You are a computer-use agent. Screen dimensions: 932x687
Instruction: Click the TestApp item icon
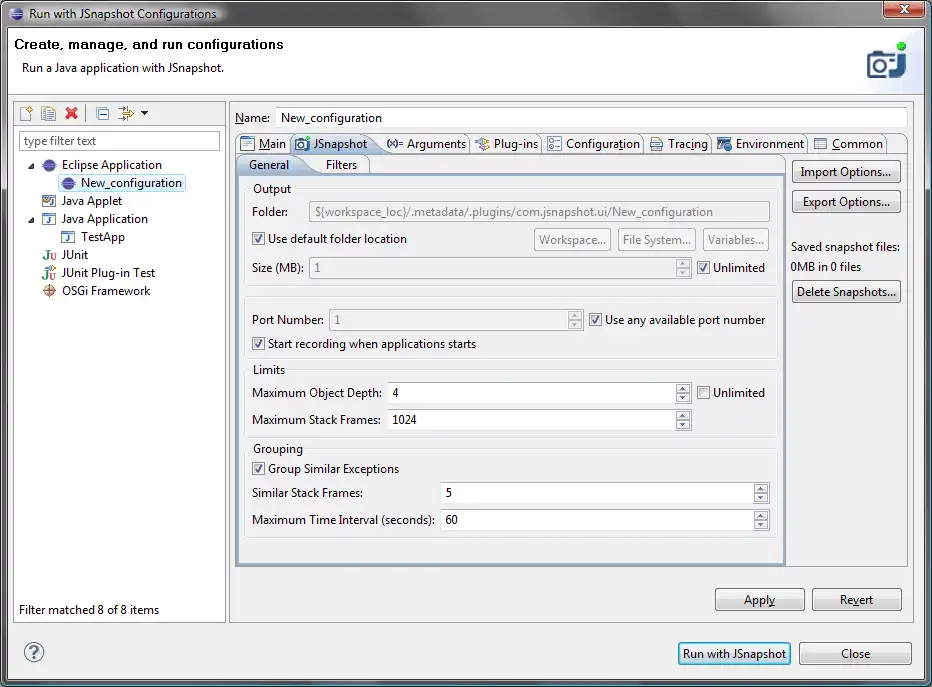coord(68,237)
